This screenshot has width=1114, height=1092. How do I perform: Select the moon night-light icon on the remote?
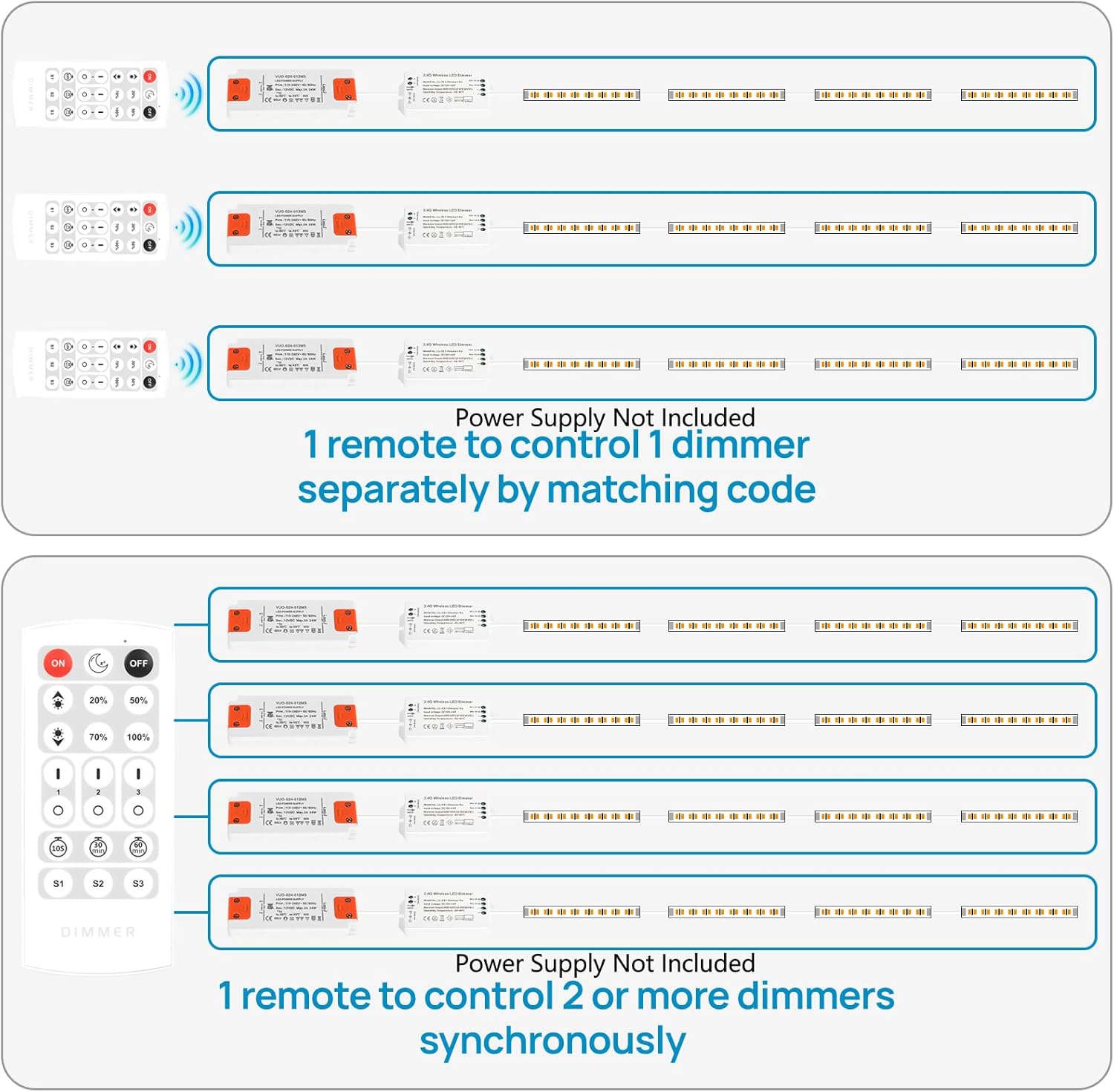pos(98,663)
